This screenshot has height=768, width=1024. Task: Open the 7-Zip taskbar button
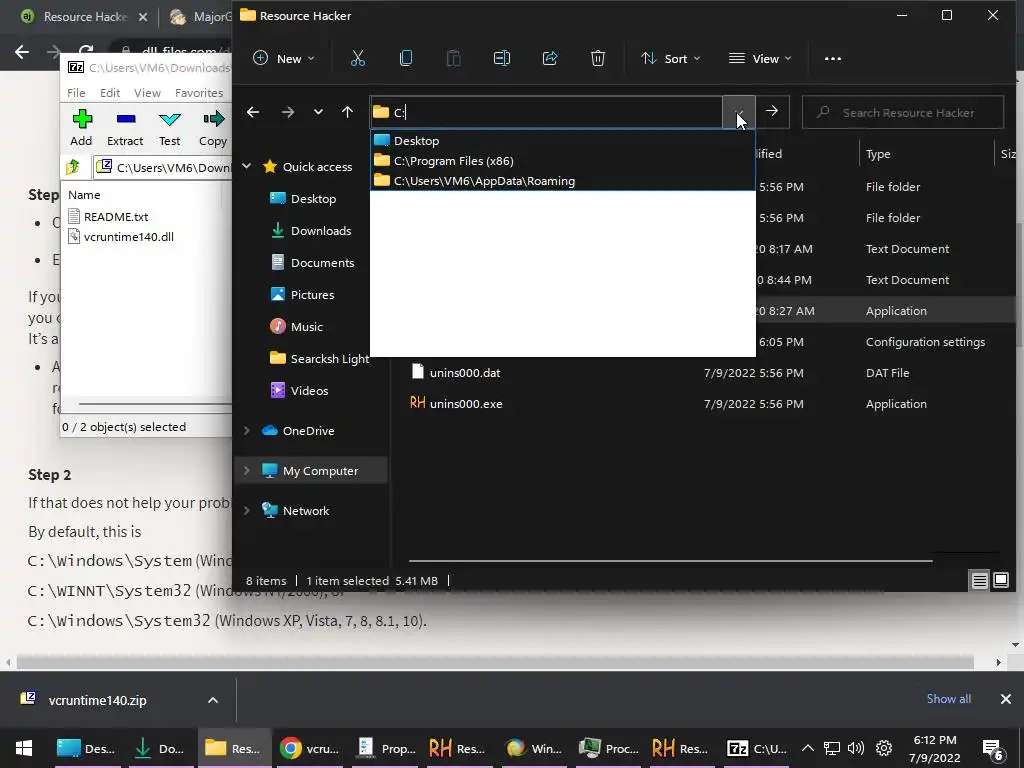758,748
